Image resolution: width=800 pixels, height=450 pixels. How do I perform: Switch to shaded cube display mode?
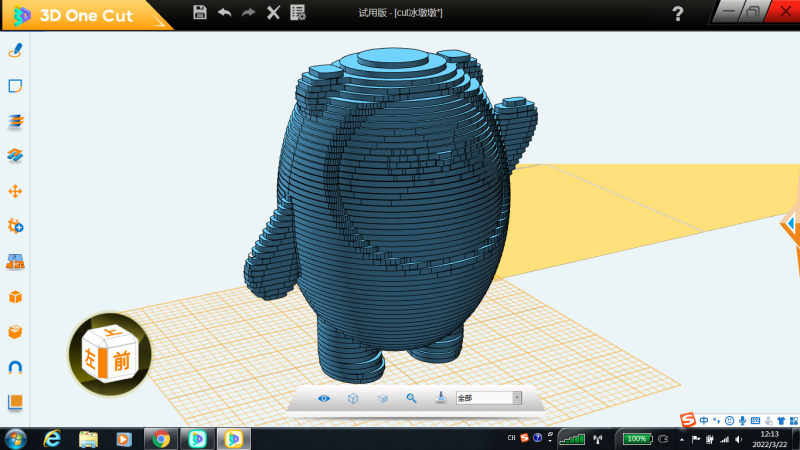coord(383,398)
